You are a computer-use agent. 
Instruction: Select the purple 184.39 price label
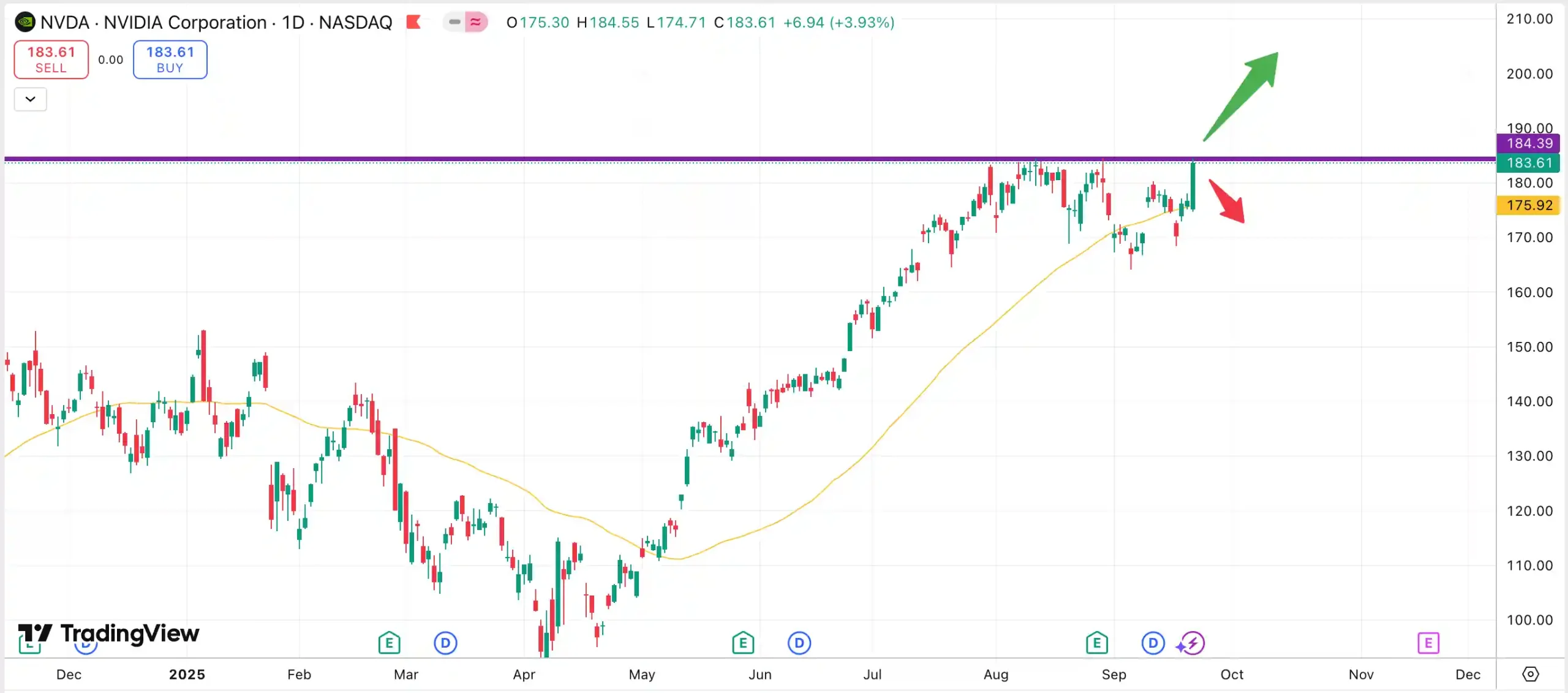pyautogui.click(x=1529, y=143)
